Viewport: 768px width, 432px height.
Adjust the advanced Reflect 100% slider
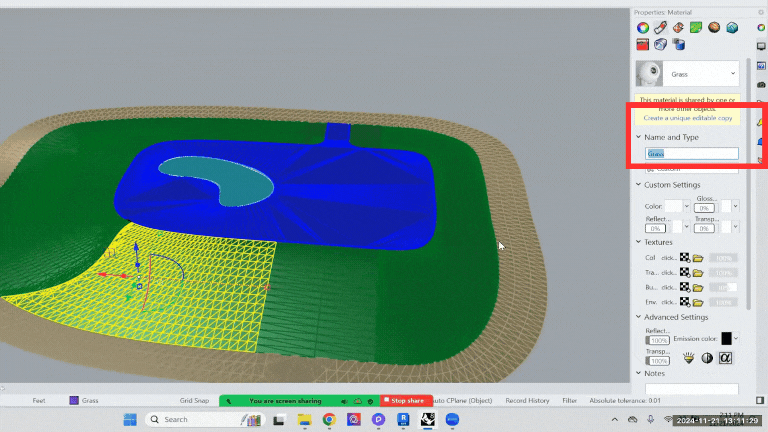tap(658, 340)
